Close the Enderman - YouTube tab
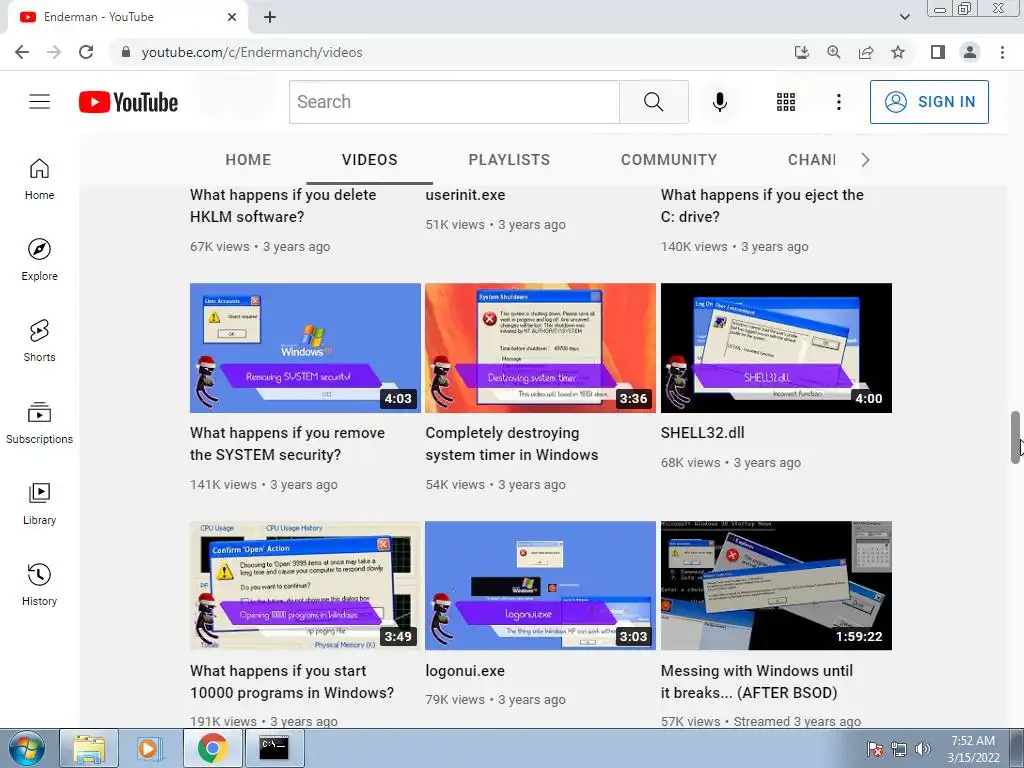This screenshot has width=1024, height=768. click(232, 17)
